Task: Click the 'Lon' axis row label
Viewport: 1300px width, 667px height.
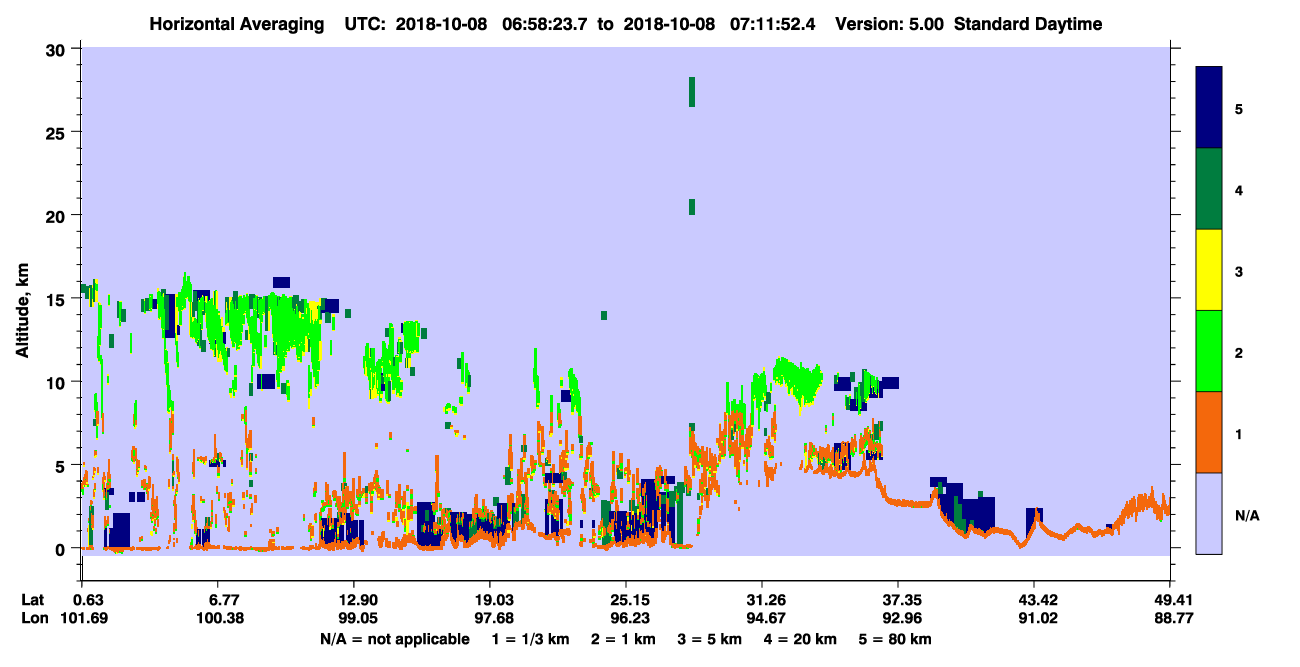Action: pos(33,618)
